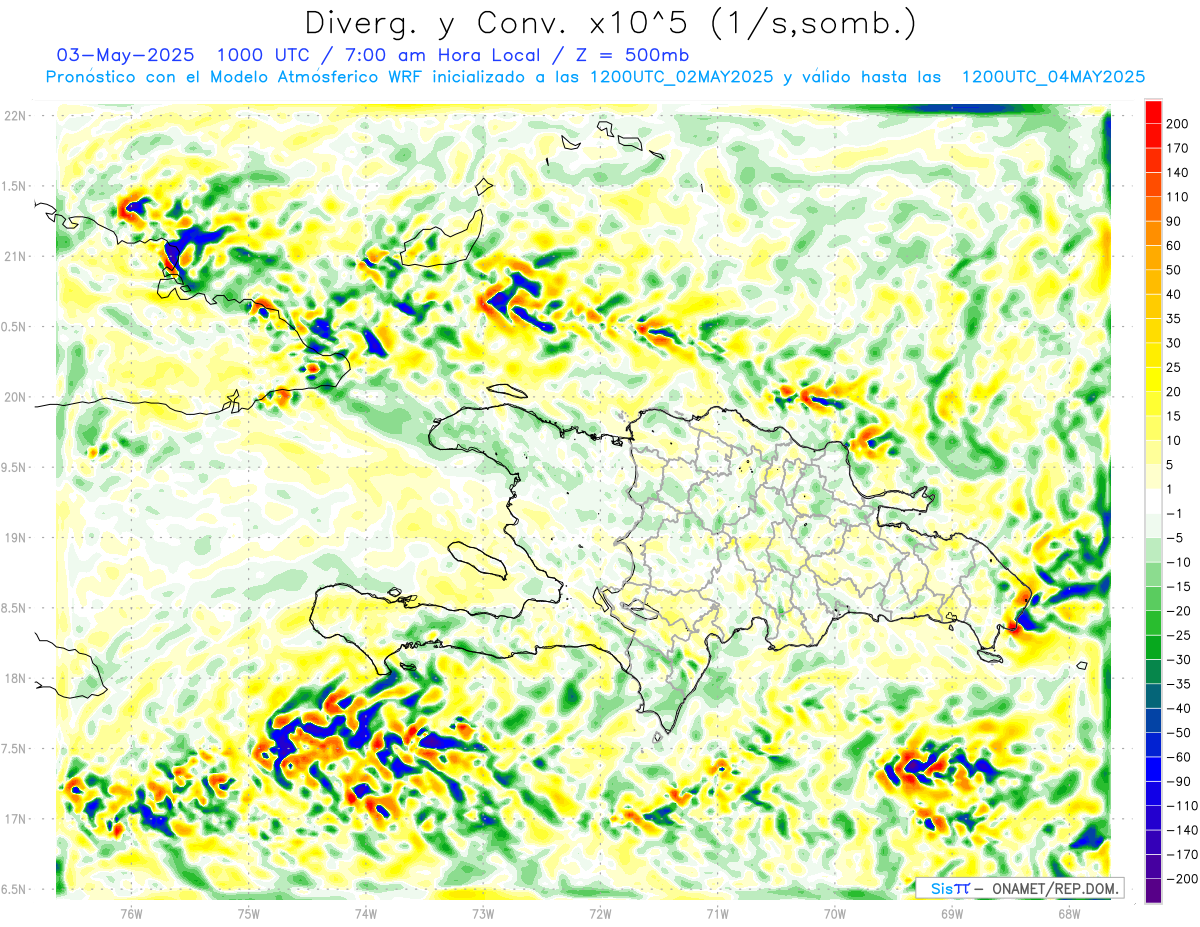Click the "68W" longitude label

pyautogui.click(x=1068, y=913)
